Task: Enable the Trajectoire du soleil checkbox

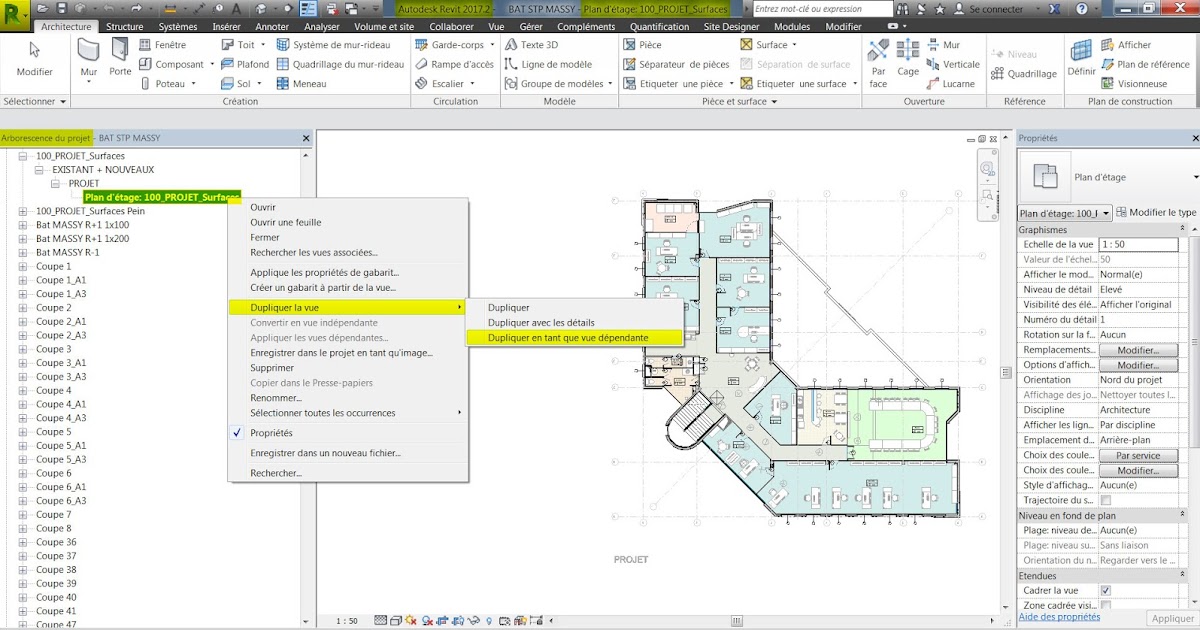Action: 1106,500
